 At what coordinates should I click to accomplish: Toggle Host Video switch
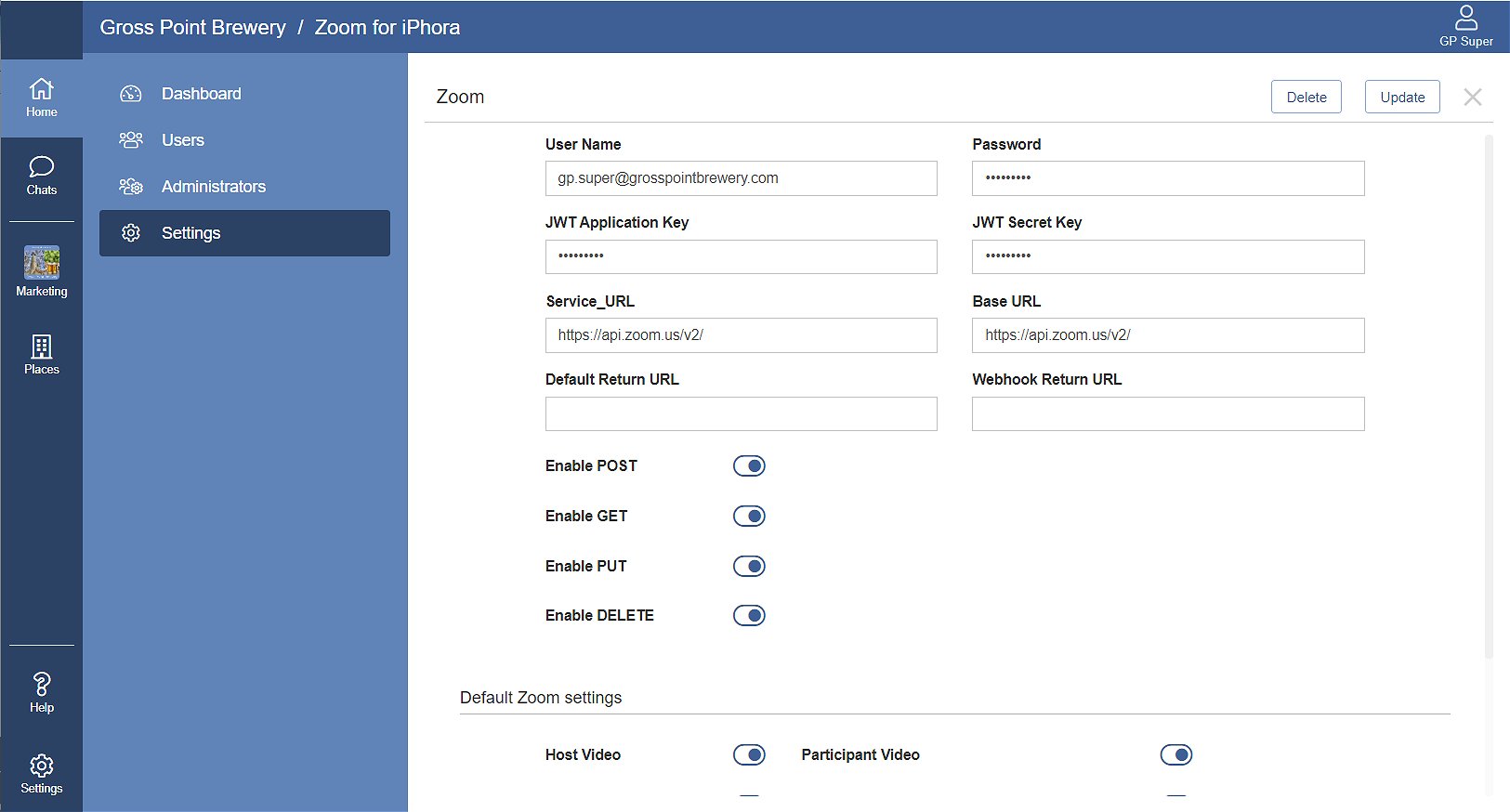pos(749,754)
